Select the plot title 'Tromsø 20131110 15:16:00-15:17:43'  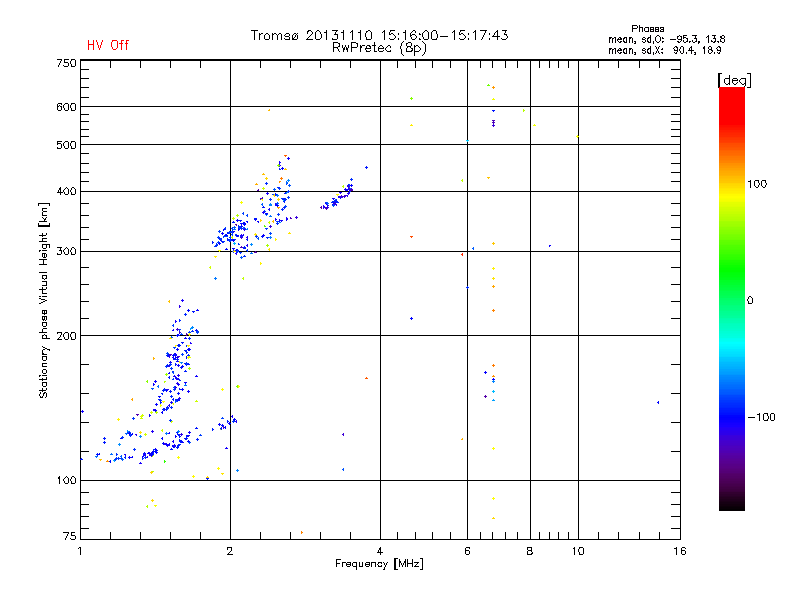point(379,35)
